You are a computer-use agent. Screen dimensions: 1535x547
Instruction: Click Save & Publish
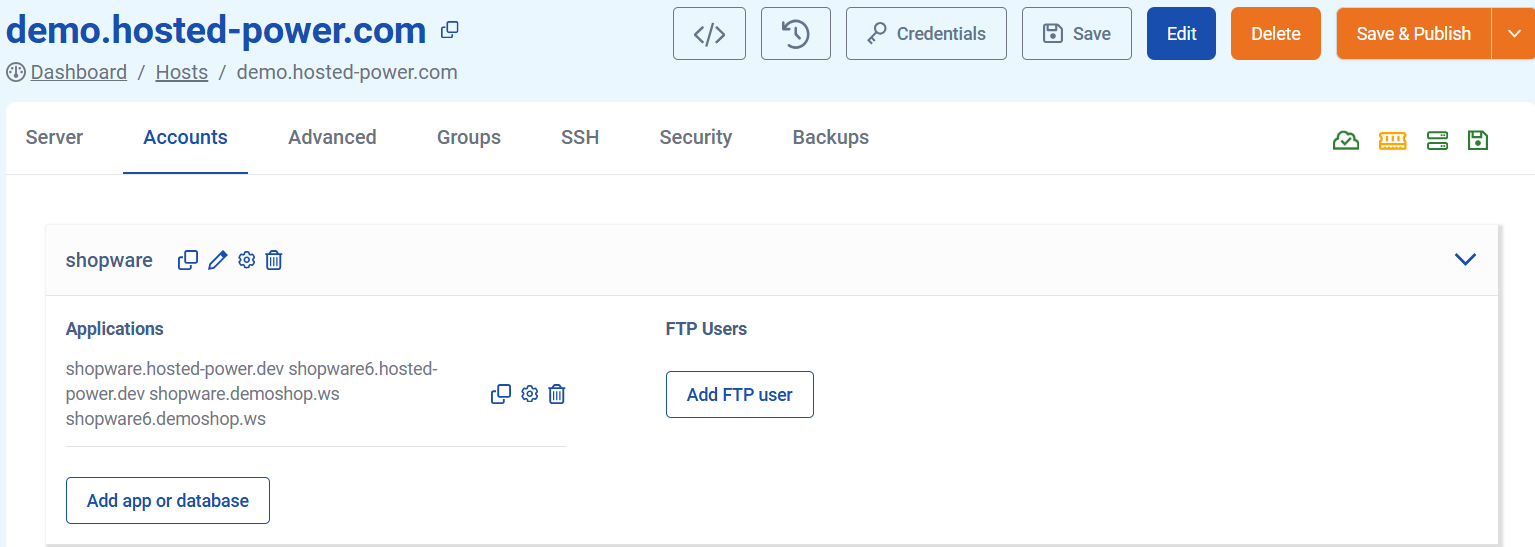(x=1413, y=34)
